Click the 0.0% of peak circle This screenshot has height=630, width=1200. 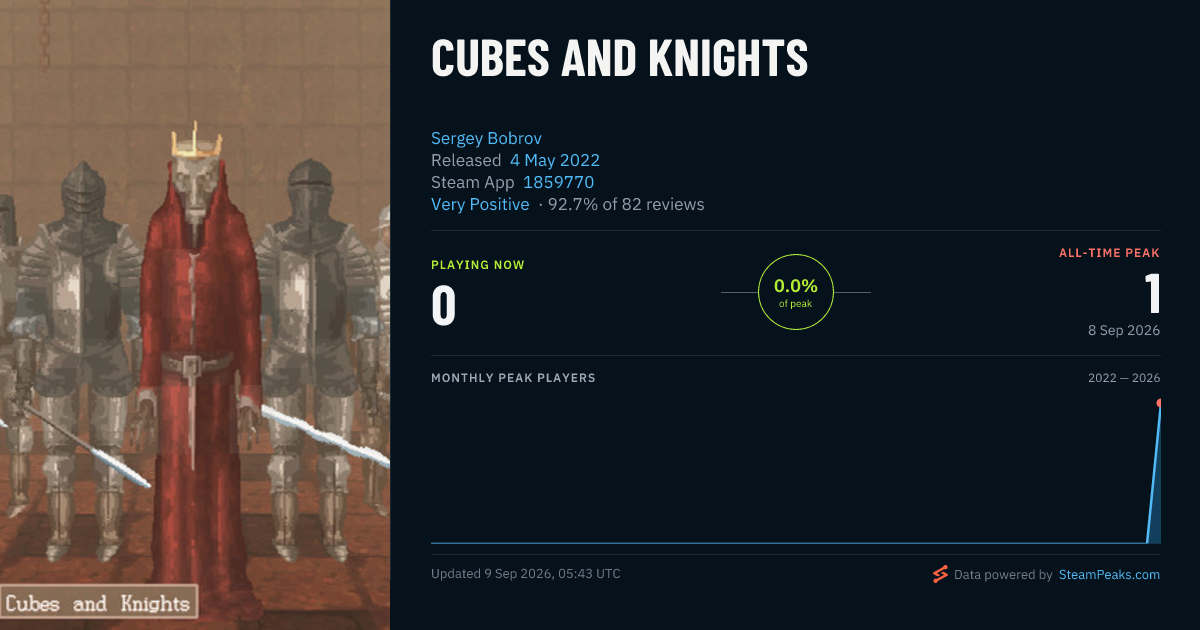[796, 292]
